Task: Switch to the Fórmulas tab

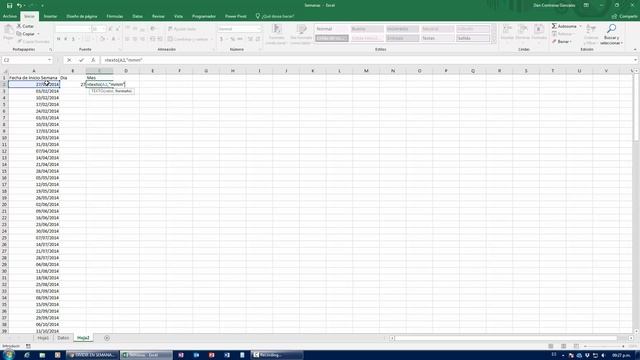Action: coord(115,16)
